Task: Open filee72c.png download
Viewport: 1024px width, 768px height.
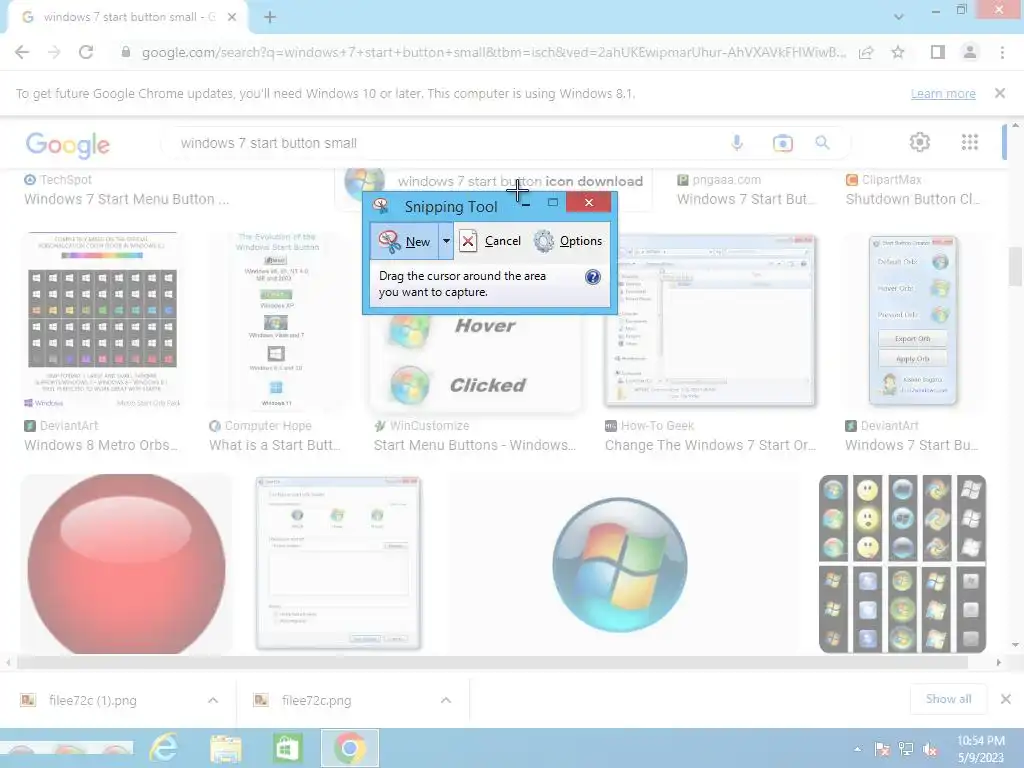Action: tap(317, 700)
